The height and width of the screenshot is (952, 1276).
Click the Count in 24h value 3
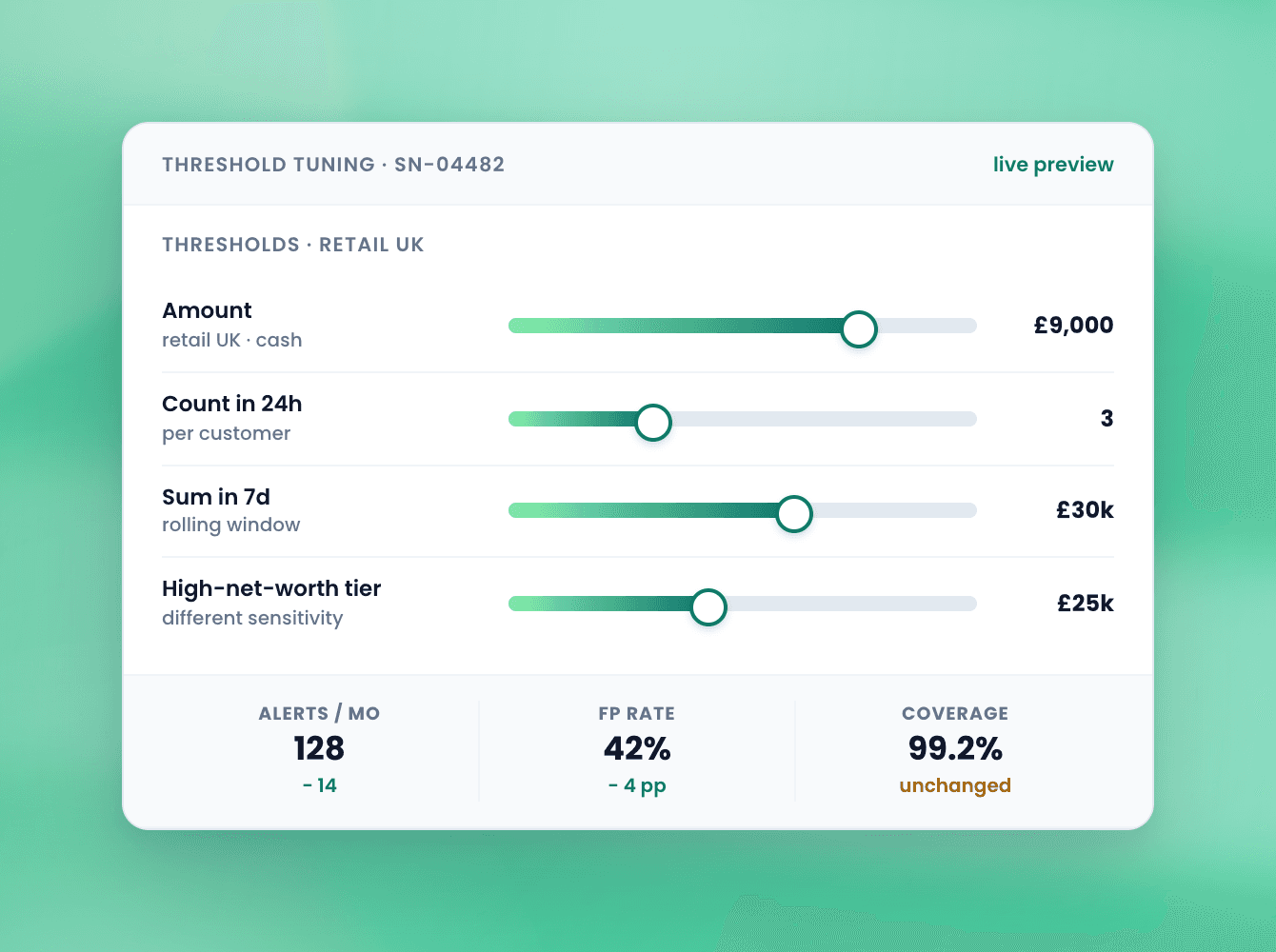point(1107,418)
